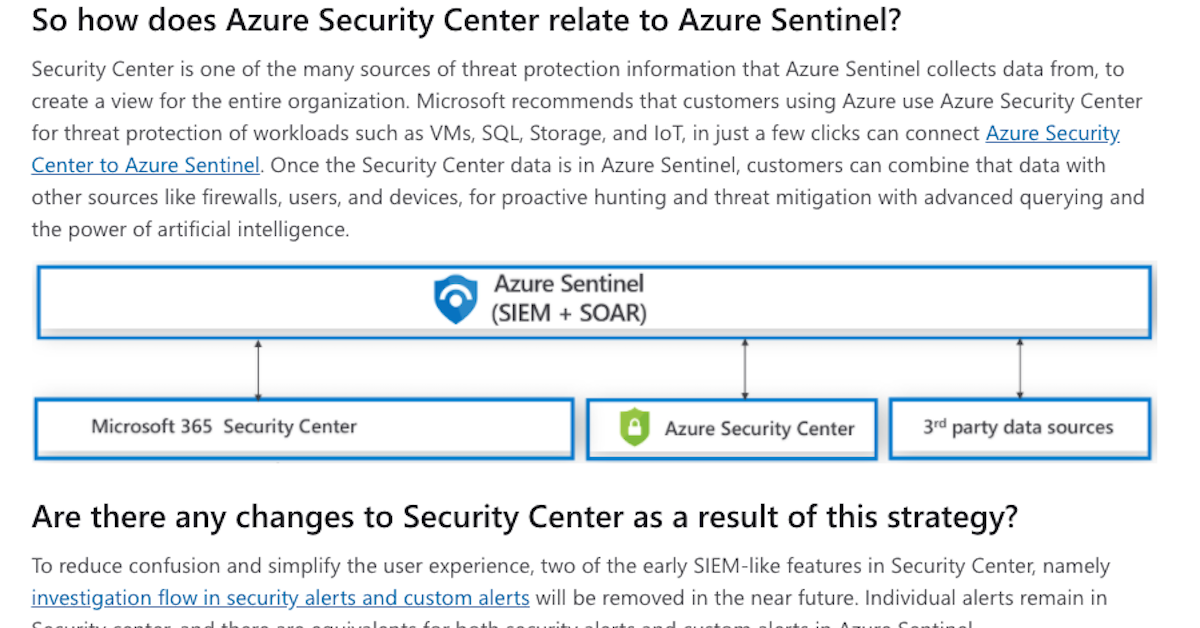The width and height of the screenshot is (1200, 628).
Task: Click the 'Azure Security' link text ending line three
Action: [x=1052, y=133]
